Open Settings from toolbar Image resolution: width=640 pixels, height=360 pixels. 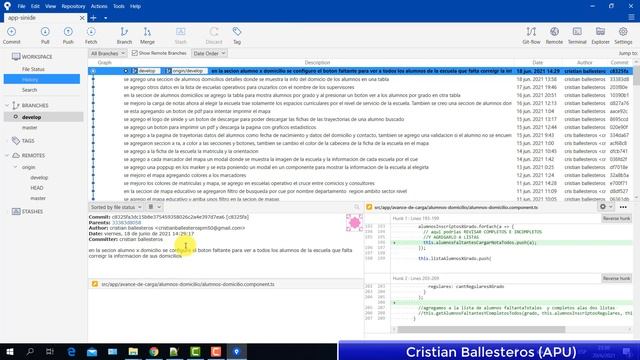click(623, 36)
